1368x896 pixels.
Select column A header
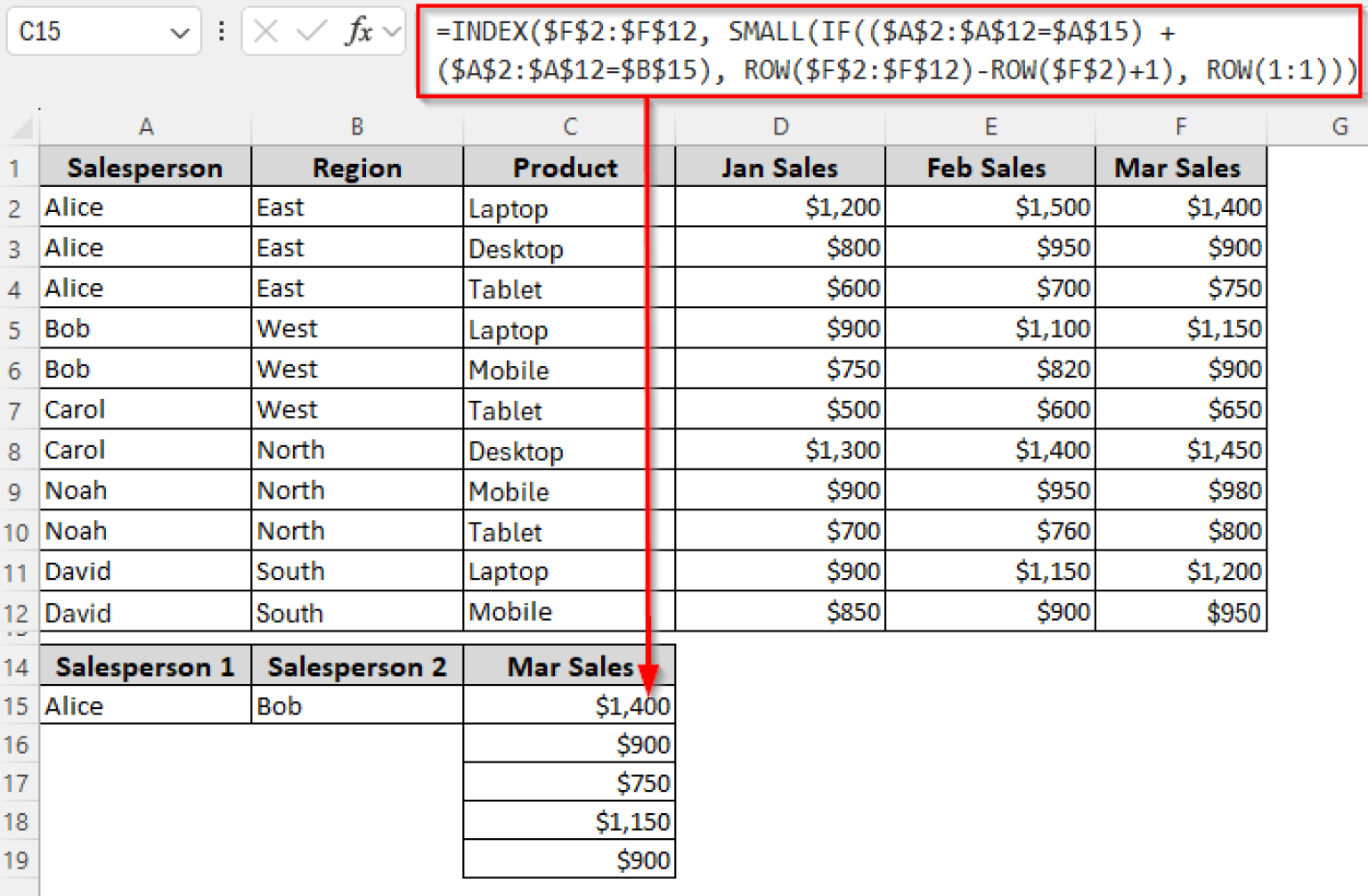pos(145,126)
